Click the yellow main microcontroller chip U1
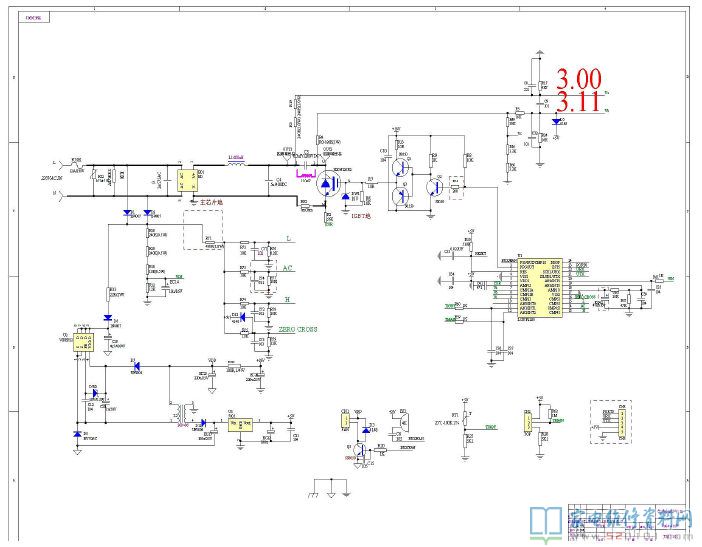The image size is (702, 547). pos(539,286)
